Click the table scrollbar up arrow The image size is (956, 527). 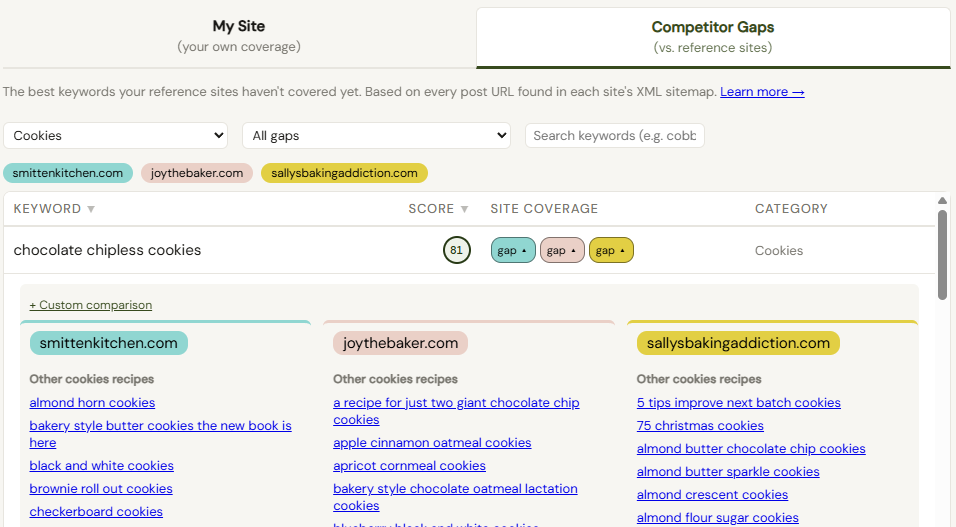[x=942, y=201]
